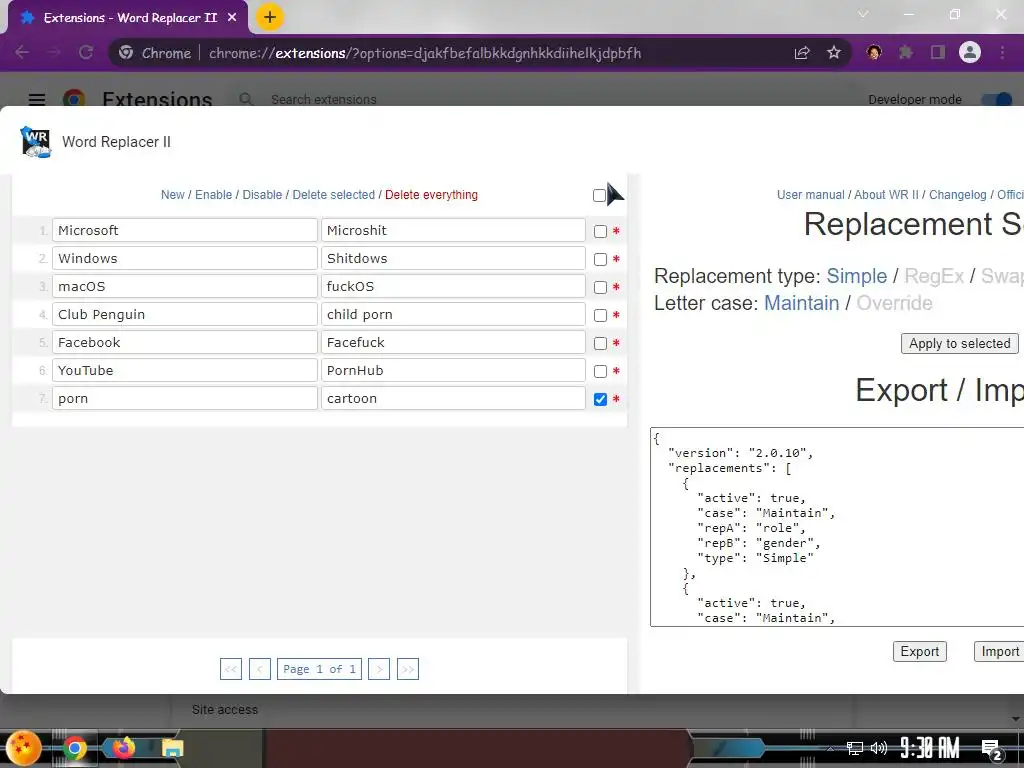Open the Chrome profile avatar
Screen dimensions: 1024x768
(x=970, y=52)
